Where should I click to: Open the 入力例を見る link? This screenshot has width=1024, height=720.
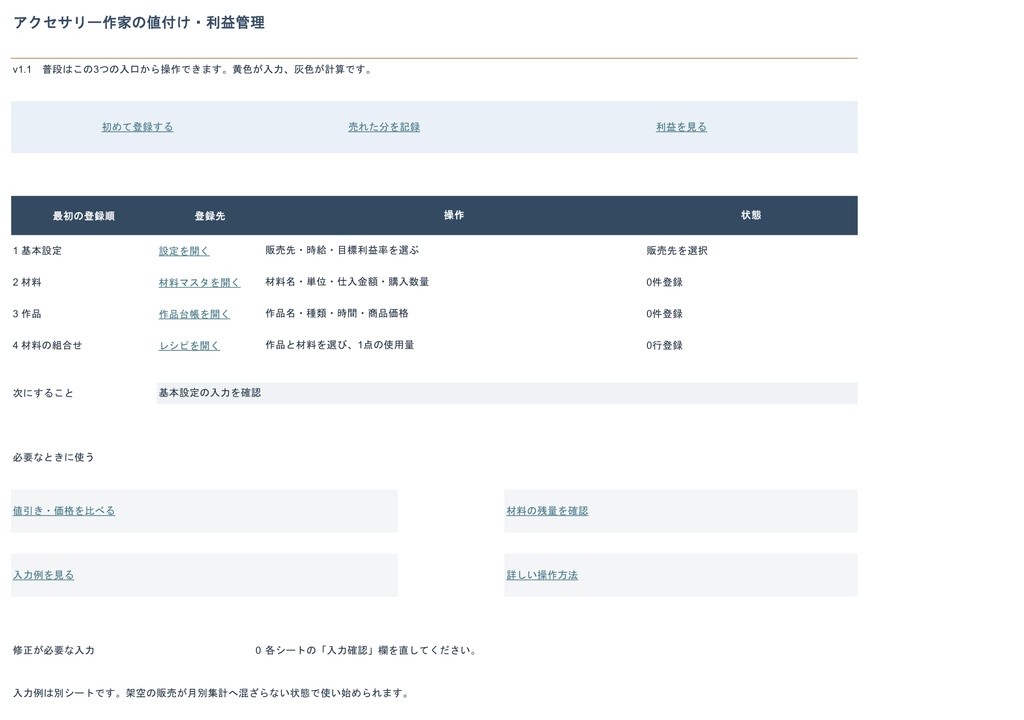(43, 575)
